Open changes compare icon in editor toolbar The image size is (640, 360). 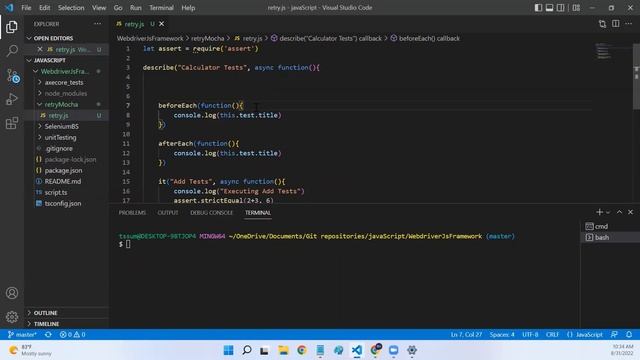click(602, 24)
